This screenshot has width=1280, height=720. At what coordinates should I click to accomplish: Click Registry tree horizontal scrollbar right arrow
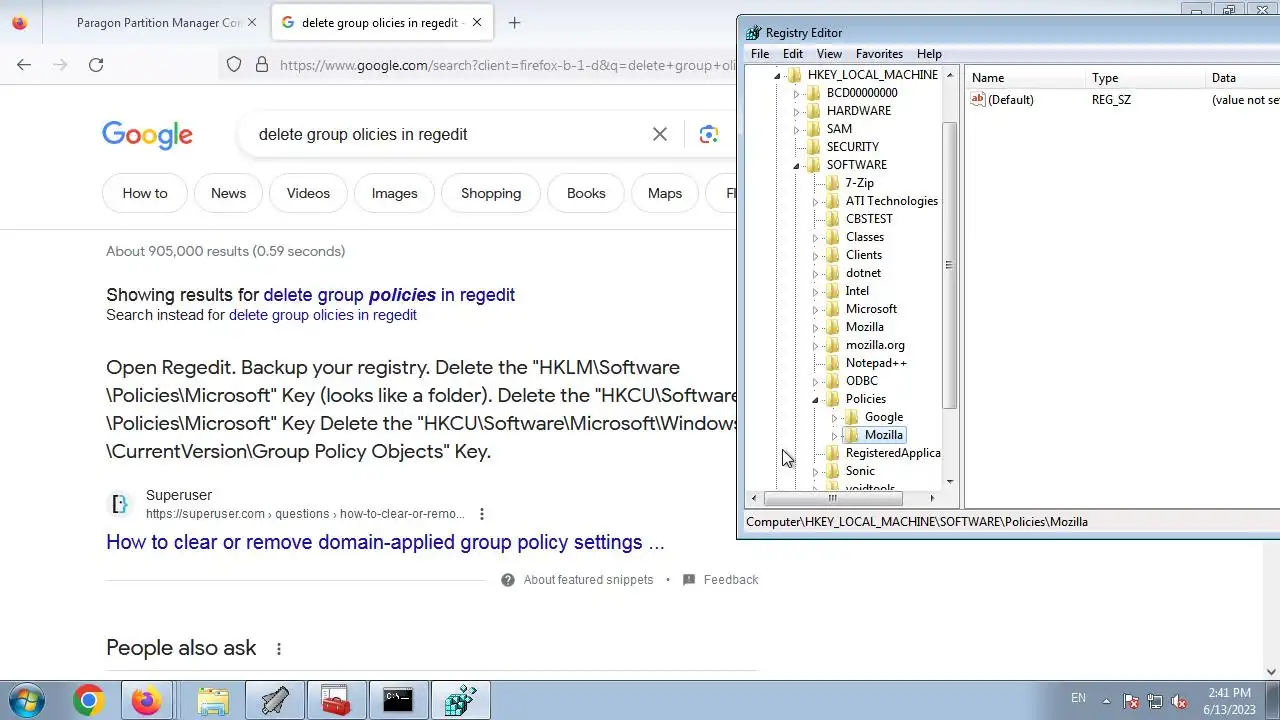pos(932,498)
